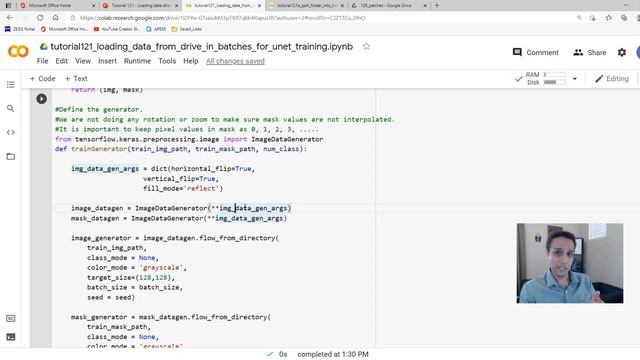
Task: Open Saved_Links bookmark folder
Action: tap(187, 29)
